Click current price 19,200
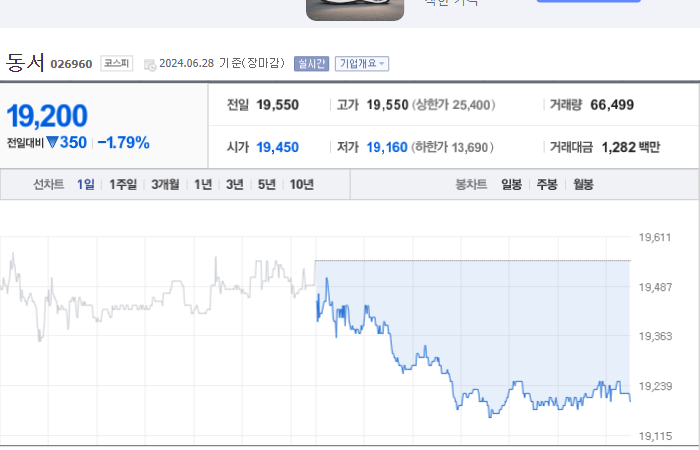This screenshot has height=450, width=700. (47, 116)
